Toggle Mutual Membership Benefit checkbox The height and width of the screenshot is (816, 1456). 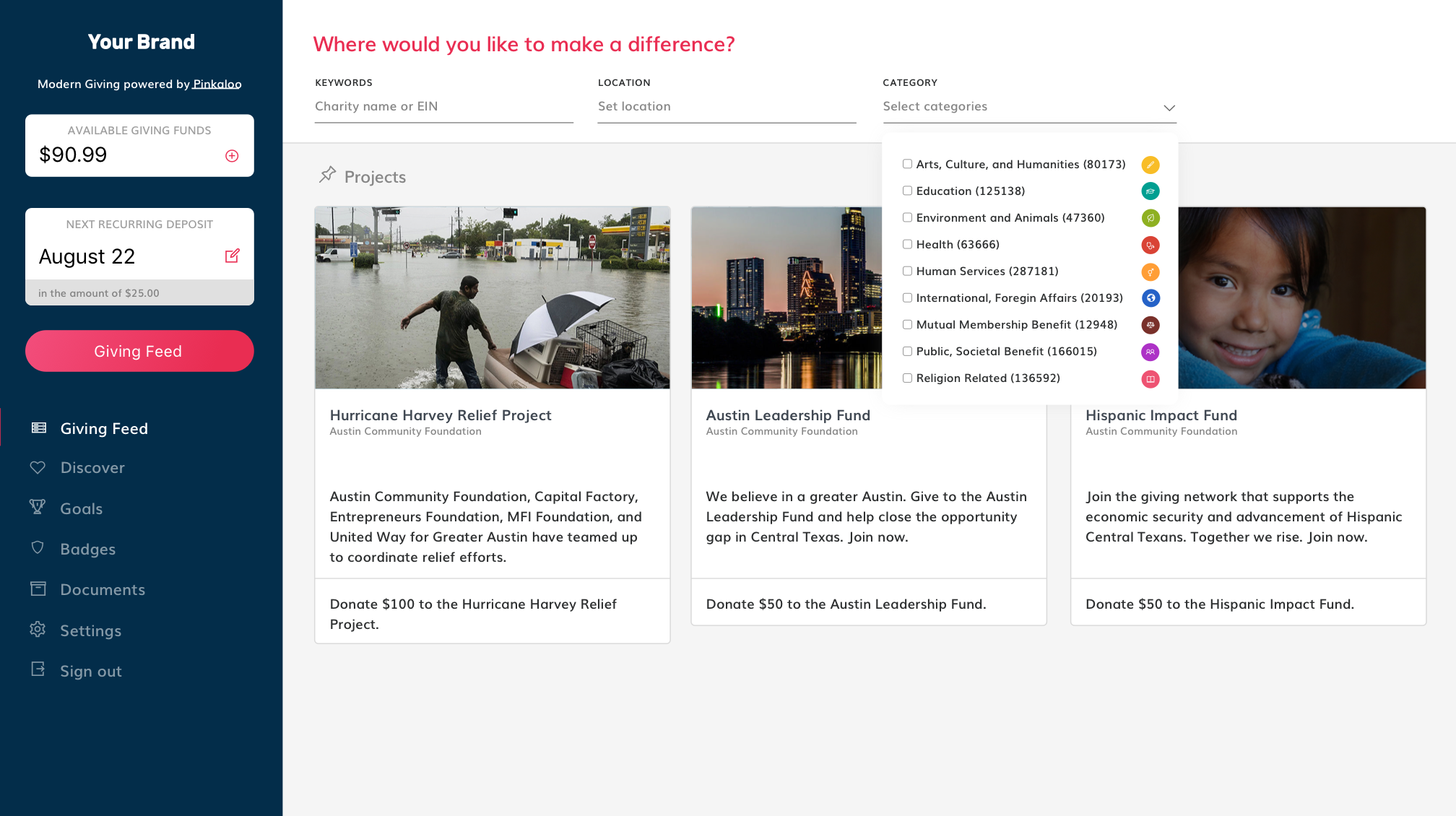tap(907, 324)
